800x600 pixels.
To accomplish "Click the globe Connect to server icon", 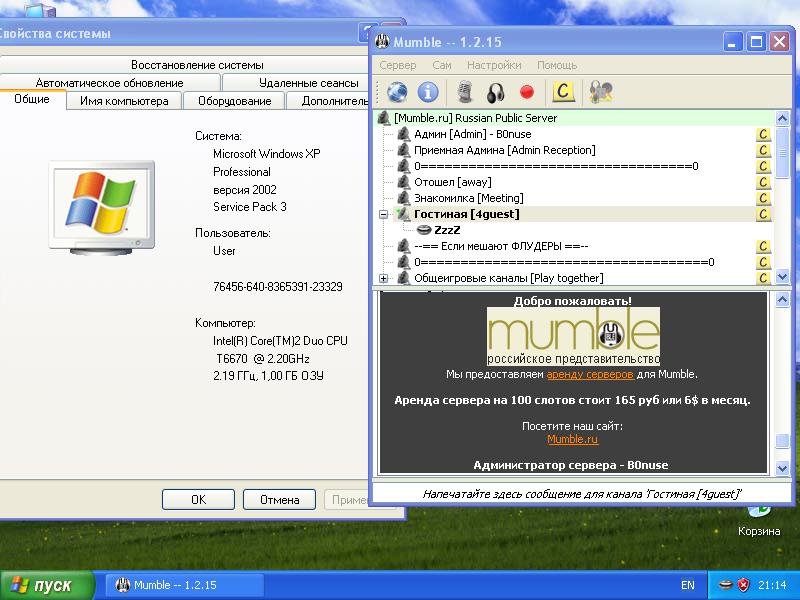I will coord(397,93).
